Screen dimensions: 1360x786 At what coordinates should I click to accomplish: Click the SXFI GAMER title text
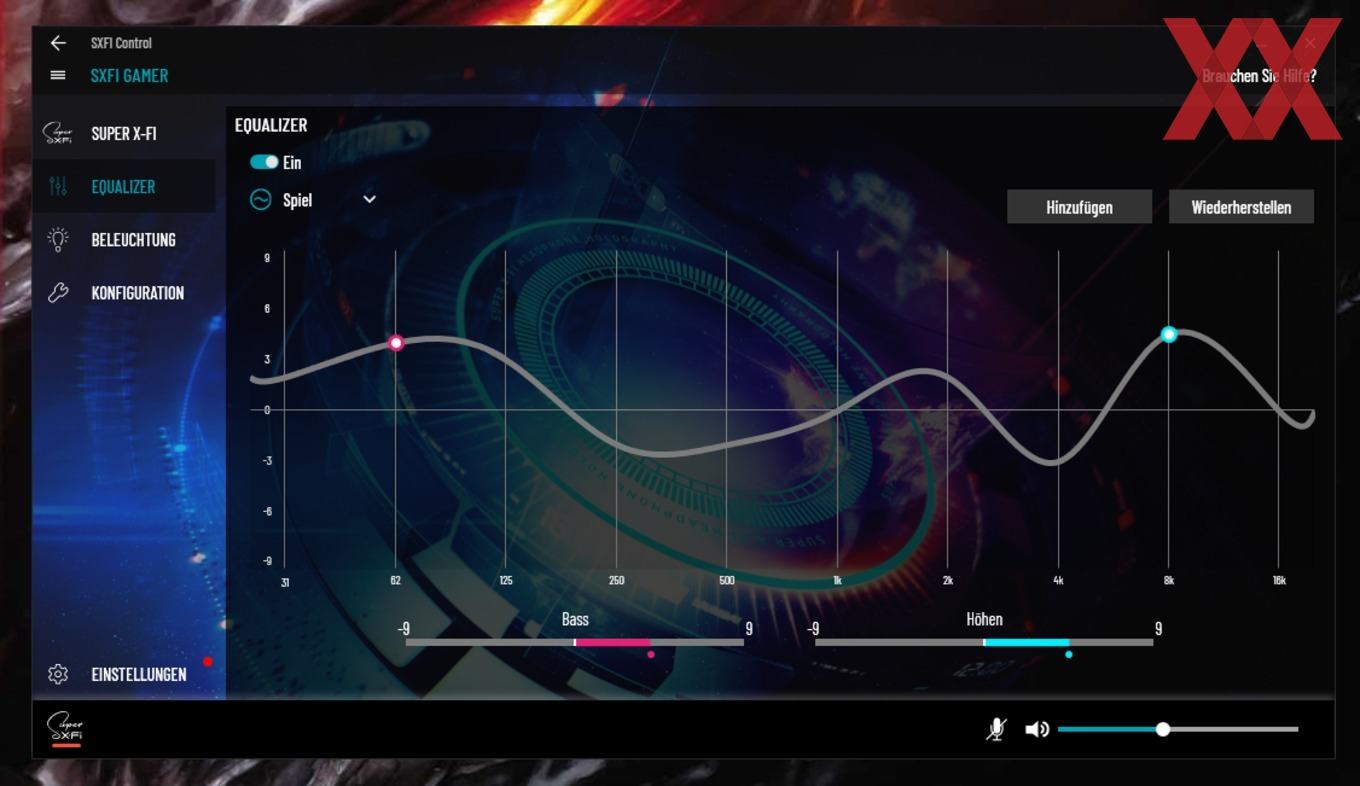[129, 75]
